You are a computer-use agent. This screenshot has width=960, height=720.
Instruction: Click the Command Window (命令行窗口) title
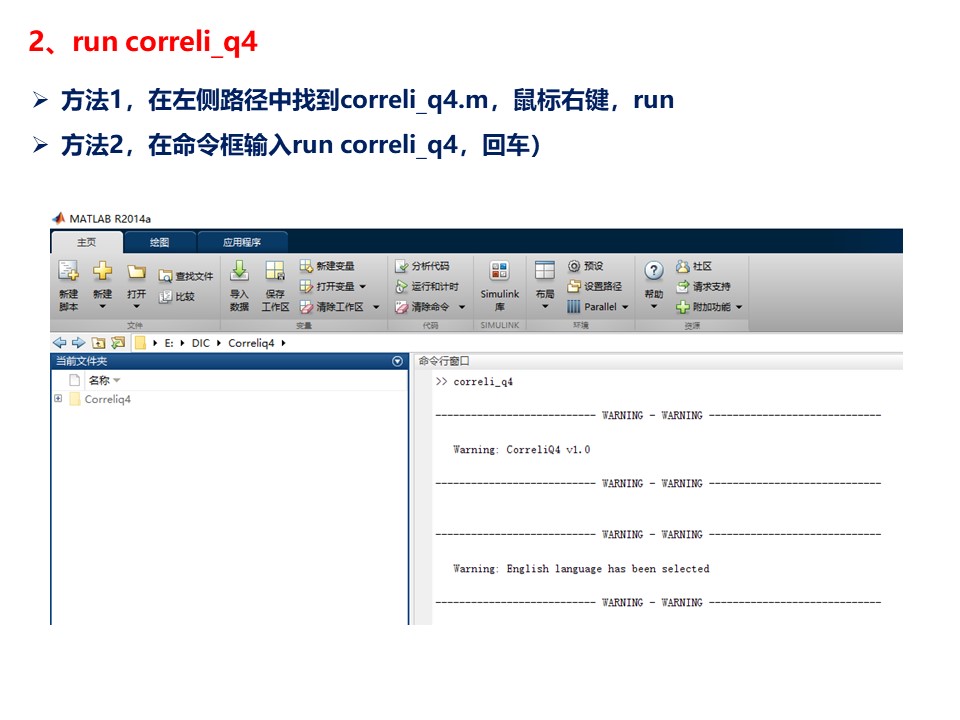(x=444, y=361)
